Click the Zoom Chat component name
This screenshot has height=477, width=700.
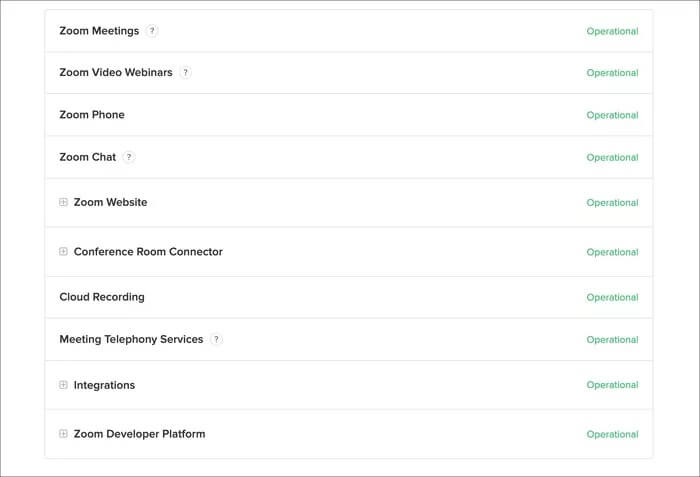(88, 157)
